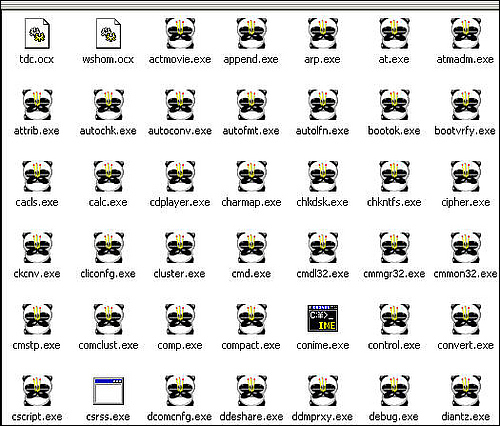This screenshot has height=426, width=500.
Task: Select the diantz.exe icon
Action: click(465, 391)
